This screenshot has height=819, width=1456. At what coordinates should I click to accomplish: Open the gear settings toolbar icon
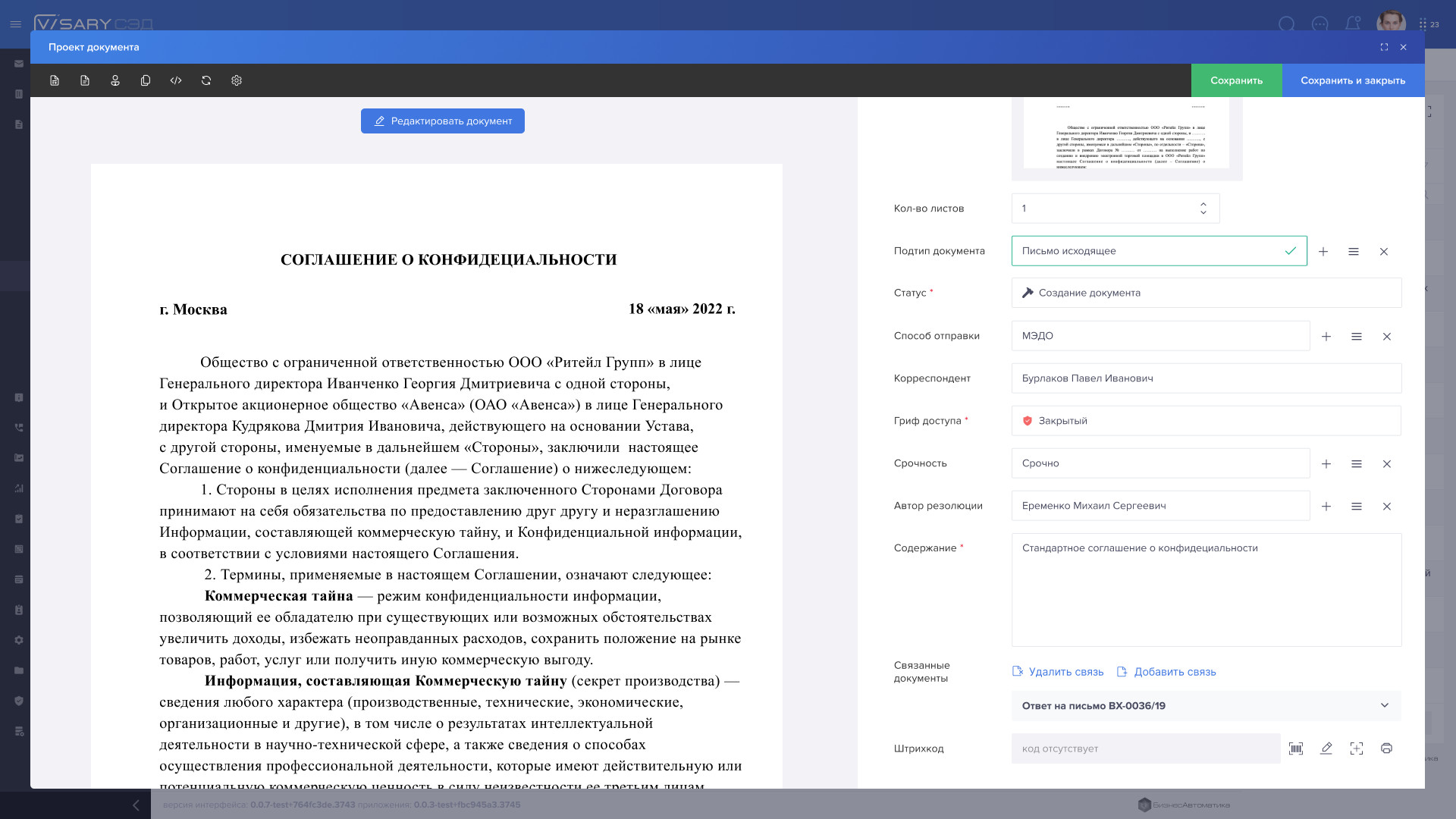coord(237,80)
